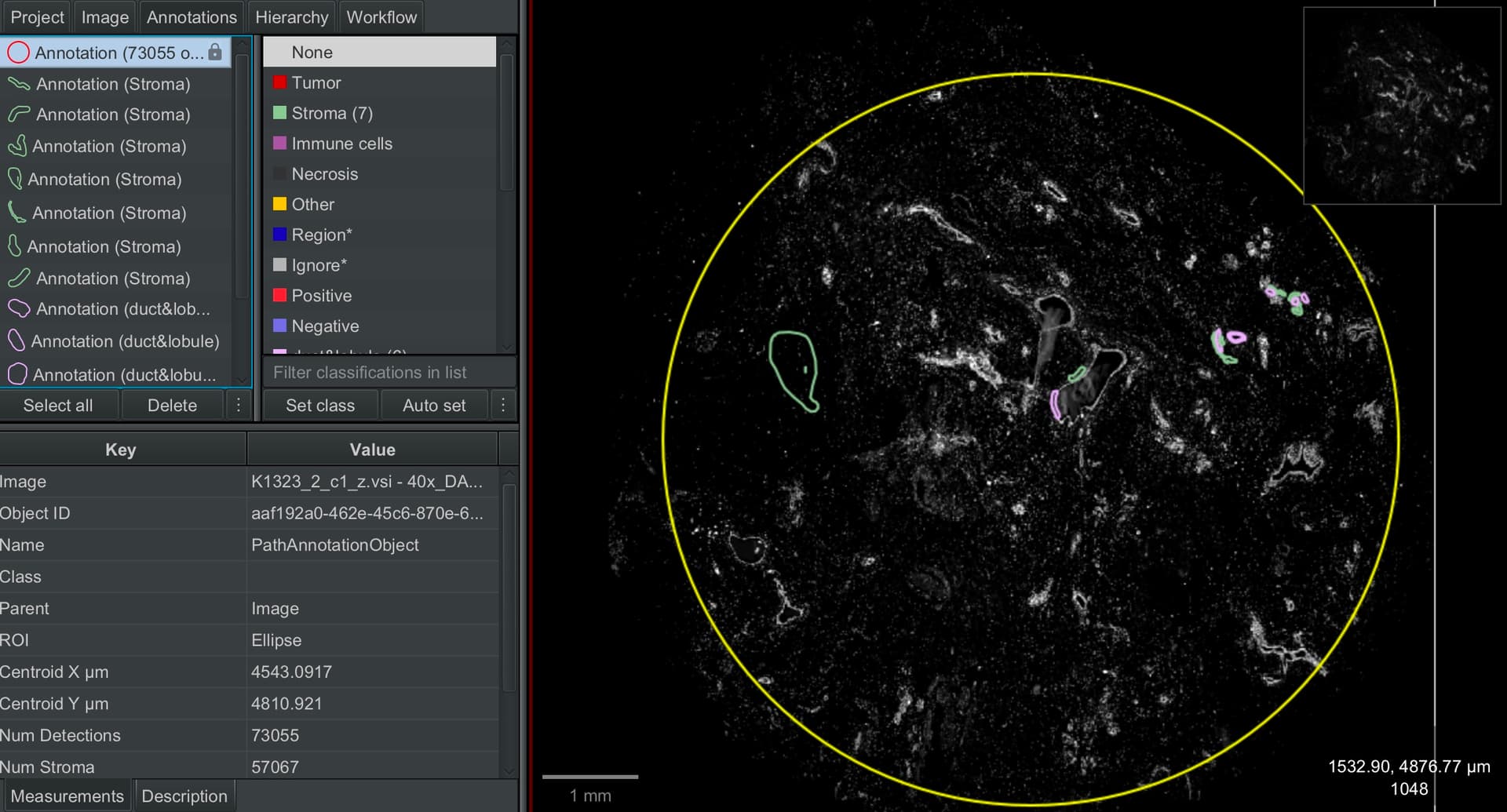This screenshot has width=1507, height=812.
Task: Switch to the Workflow tab
Action: click(381, 16)
